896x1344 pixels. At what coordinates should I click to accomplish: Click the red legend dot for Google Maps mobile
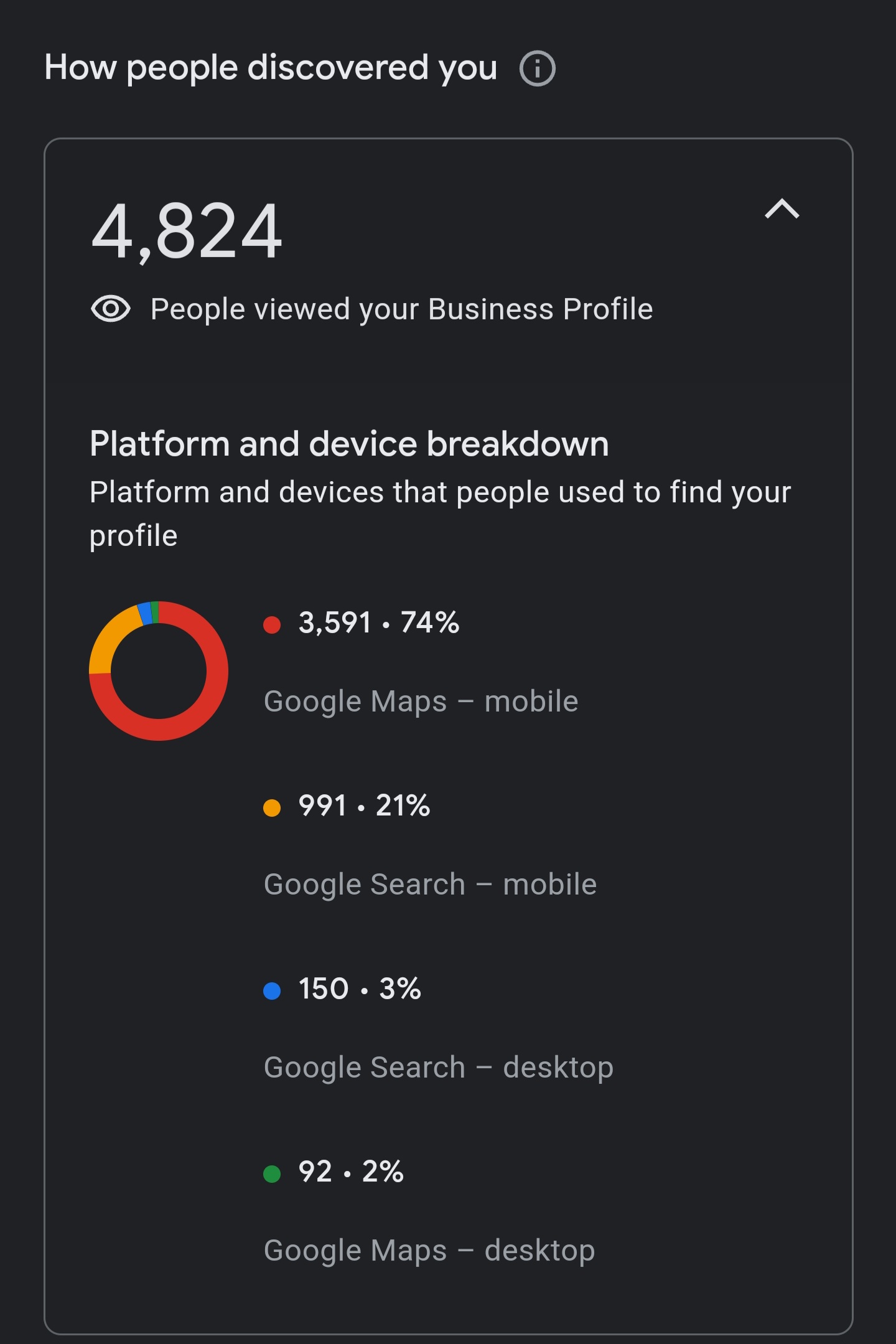pyautogui.click(x=271, y=623)
